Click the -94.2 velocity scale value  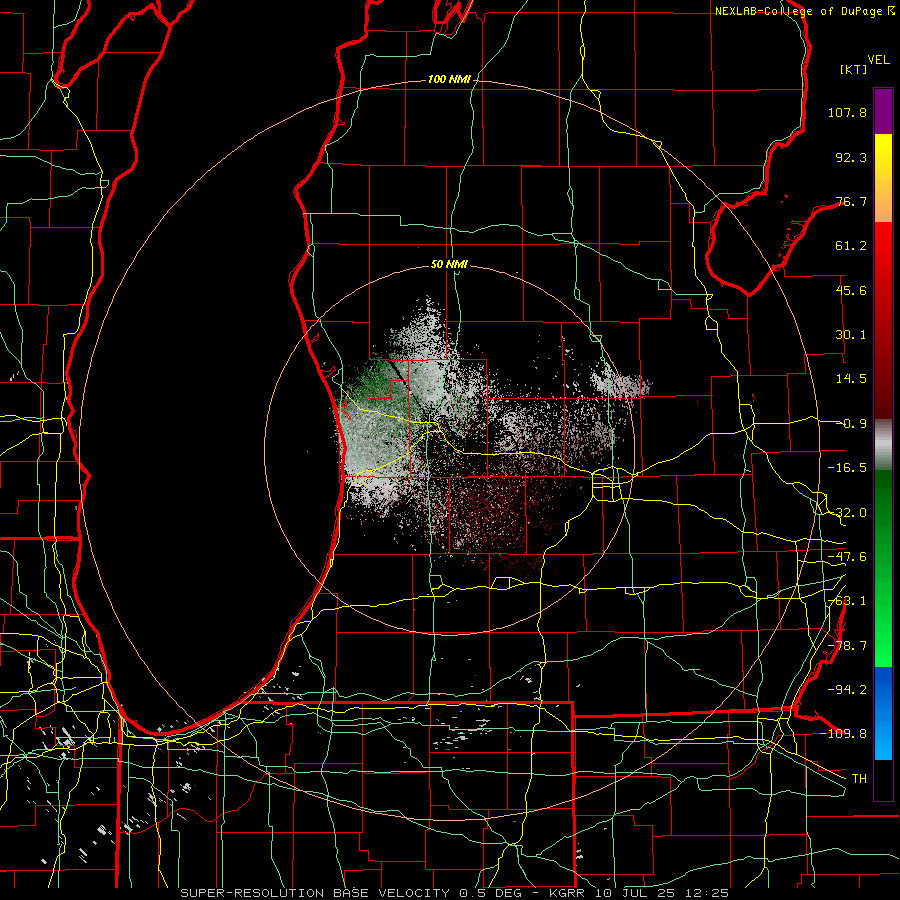[847, 689]
